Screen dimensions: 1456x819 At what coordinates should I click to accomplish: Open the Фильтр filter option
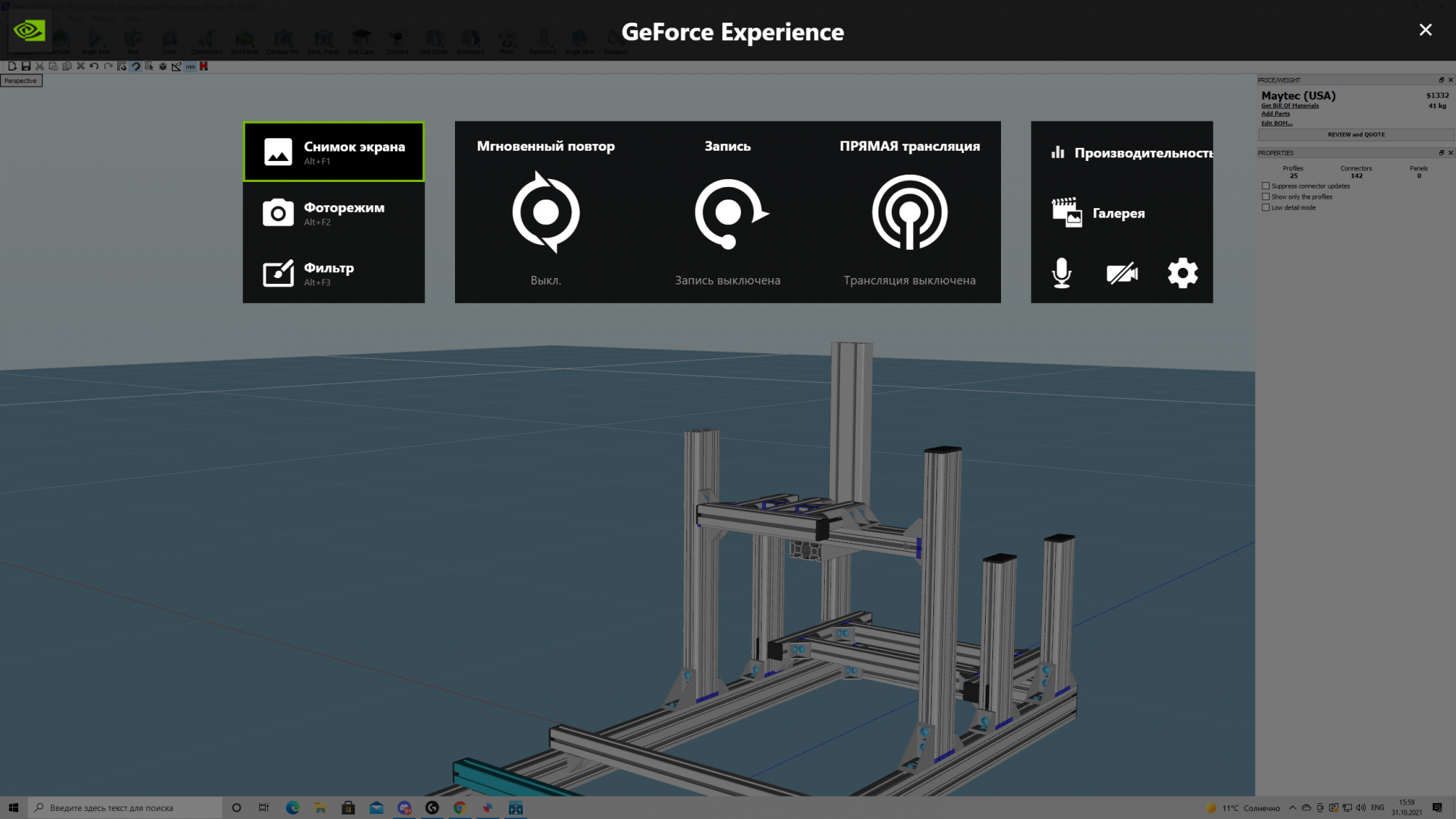(333, 273)
